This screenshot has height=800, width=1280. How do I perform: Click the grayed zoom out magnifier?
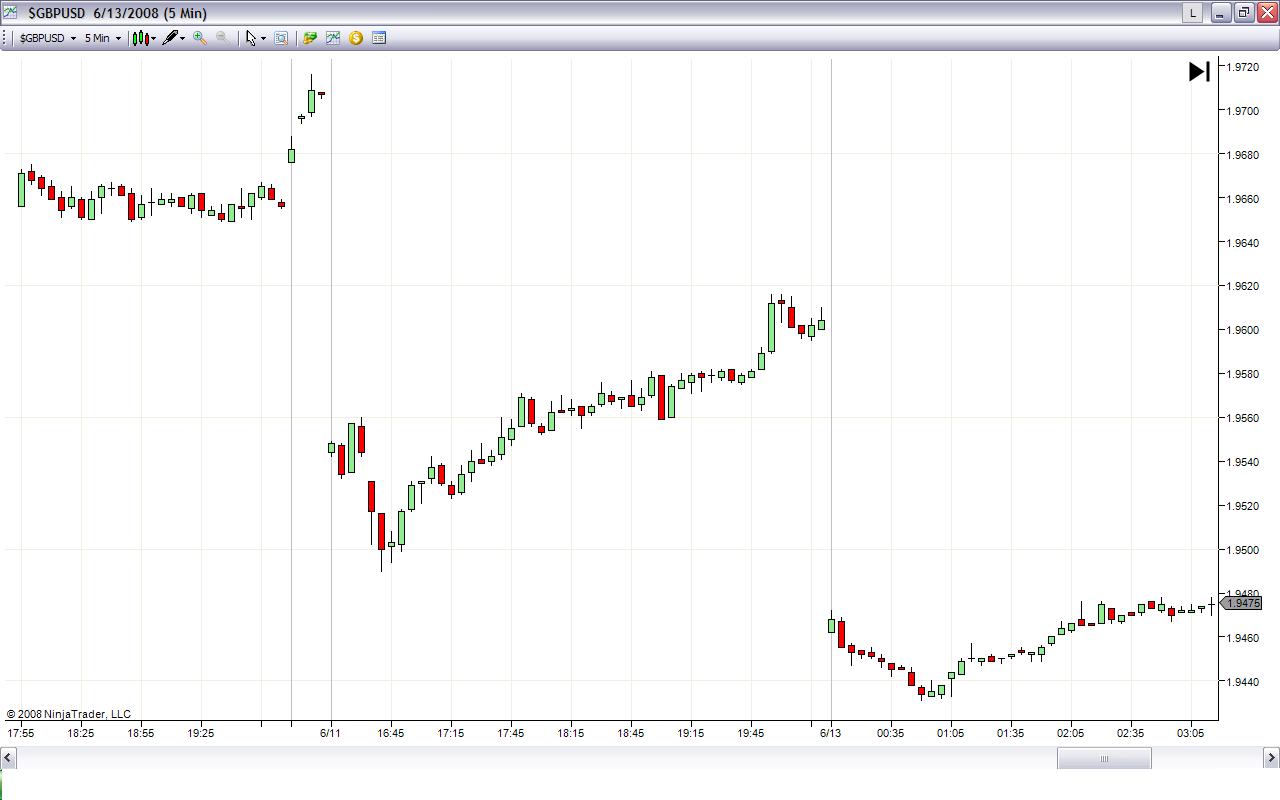(x=222, y=38)
